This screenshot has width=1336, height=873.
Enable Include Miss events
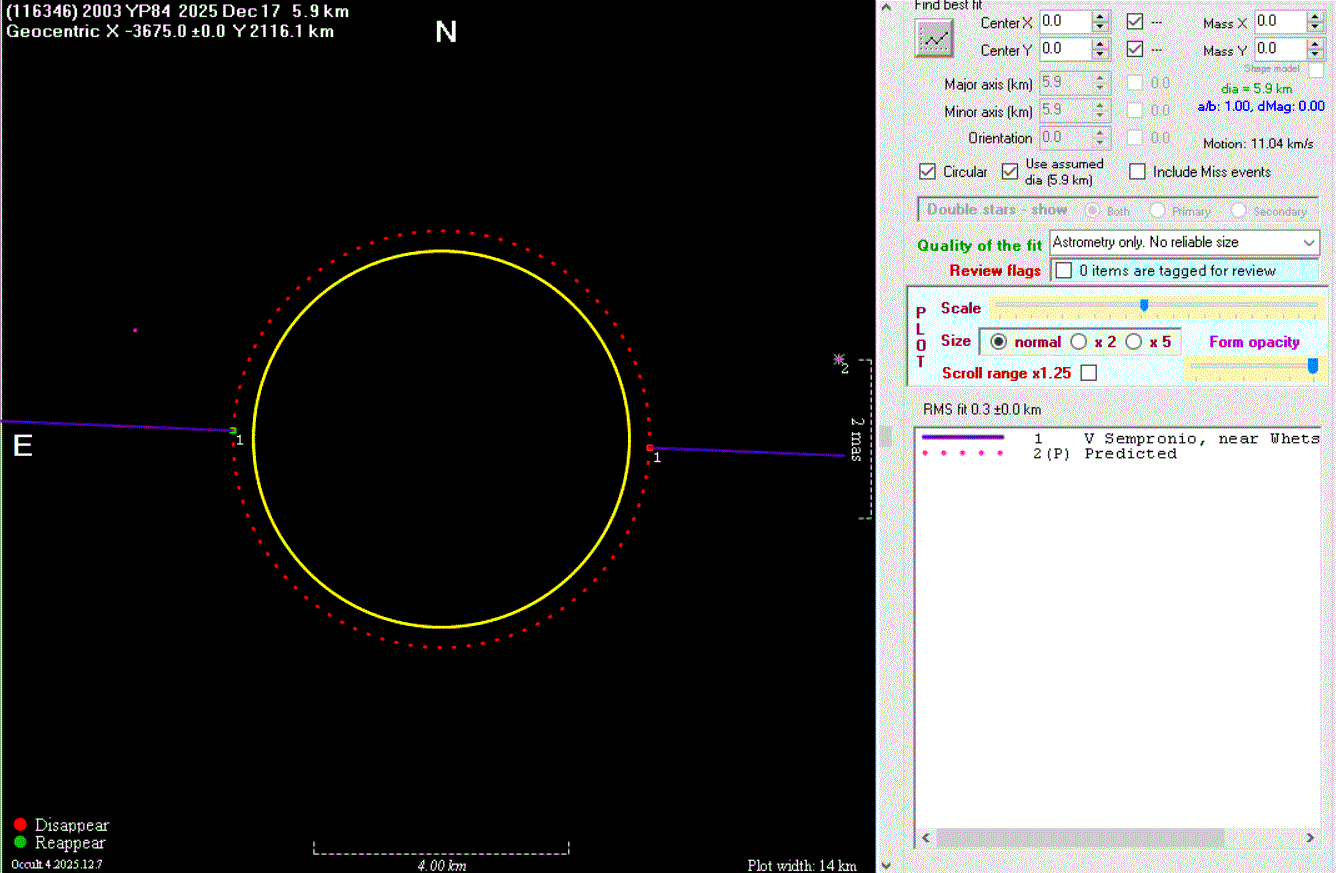(x=1137, y=172)
